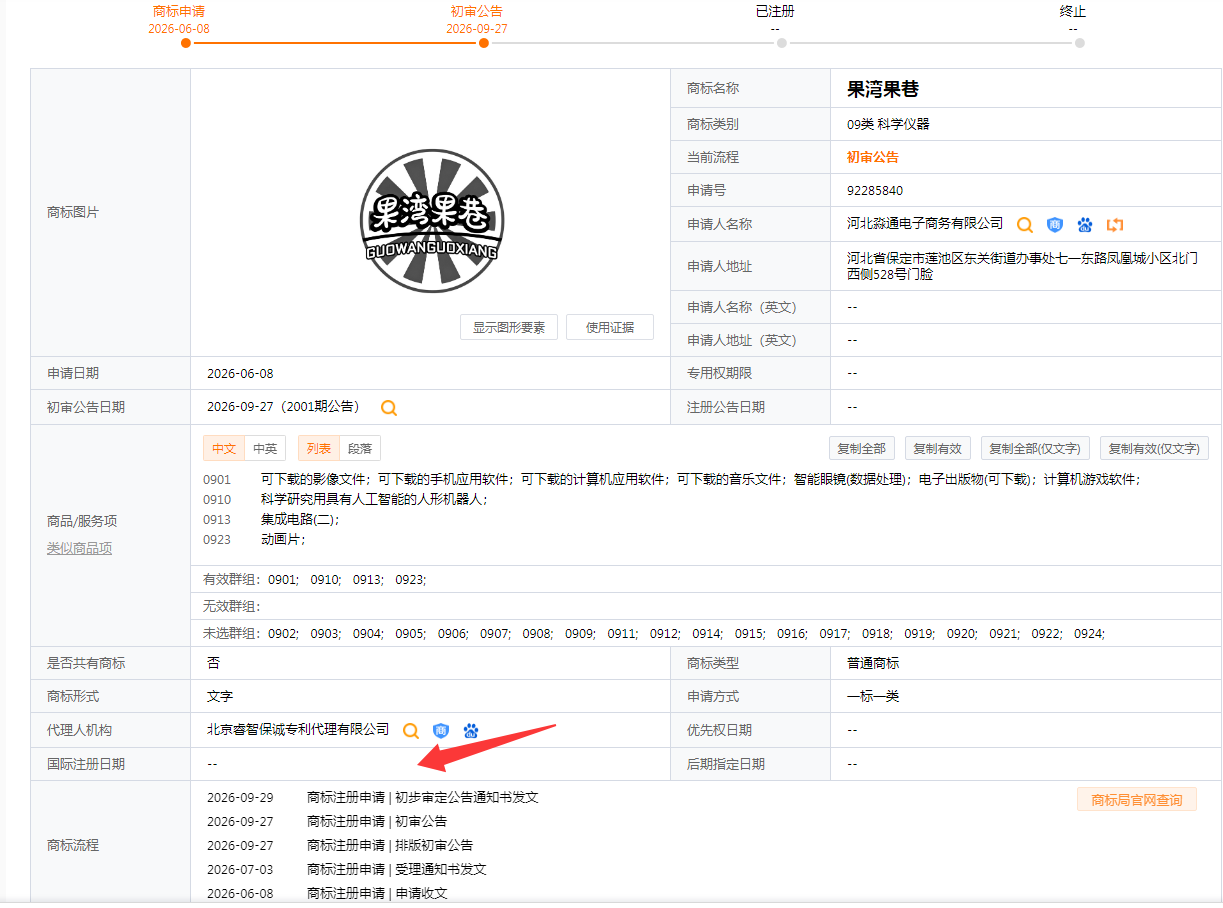Image resolution: width=1223 pixels, height=908 pixels.
Task: Click 一标一类 application method value
Action: (873, 697)
